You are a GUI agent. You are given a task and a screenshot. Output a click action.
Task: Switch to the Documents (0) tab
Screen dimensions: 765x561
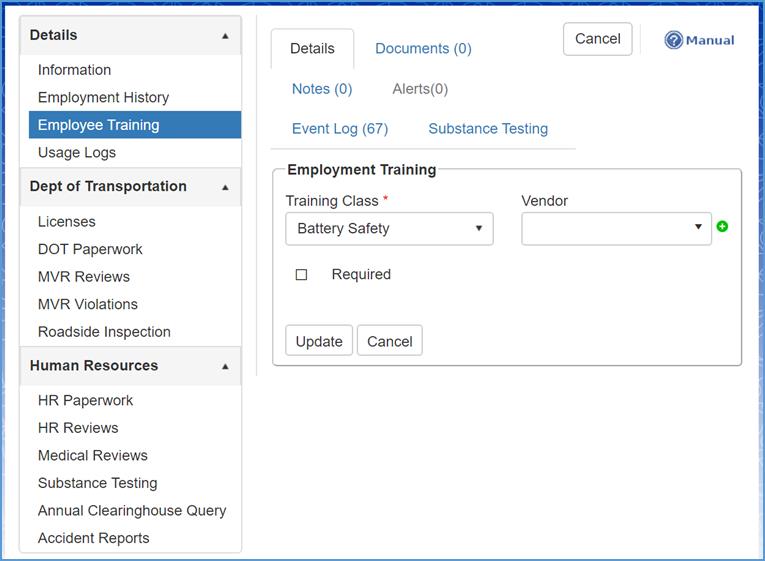point(423,49)
